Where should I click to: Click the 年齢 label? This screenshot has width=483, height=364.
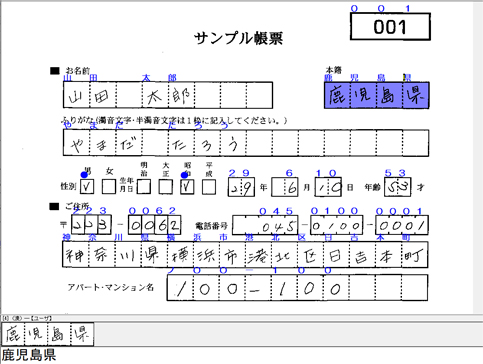(x=372, y=187)
